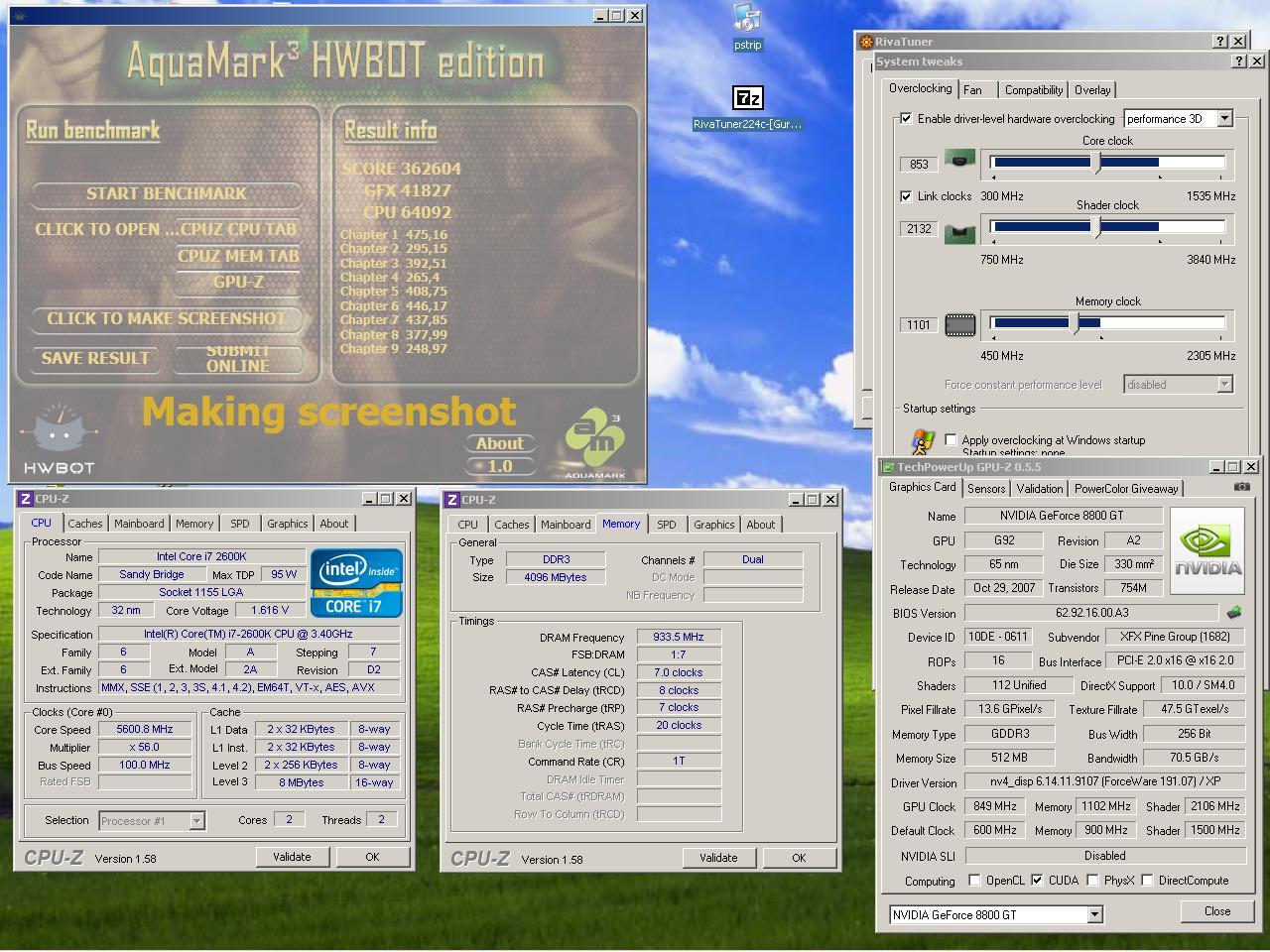1270x952 pixels.
Task: Click Close button in GPU-Z
Action: point(1217,911)
